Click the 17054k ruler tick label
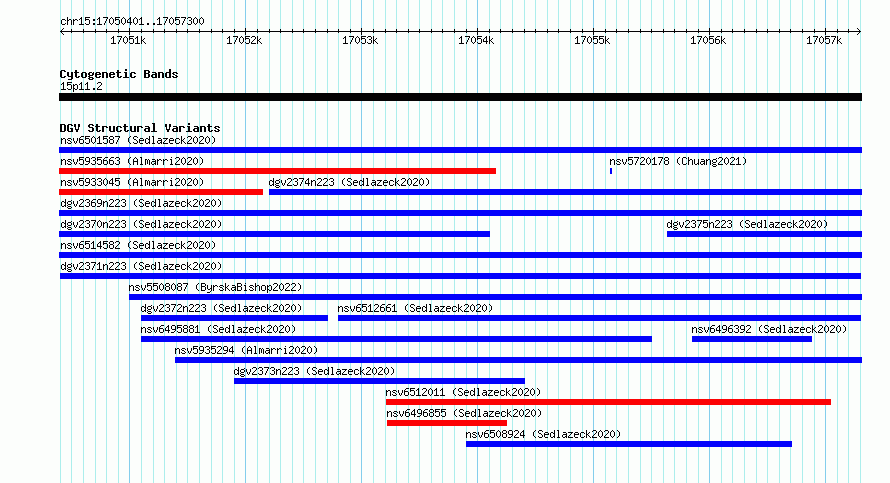The height and width of the screenshot is (483, 890). [476, 40]
